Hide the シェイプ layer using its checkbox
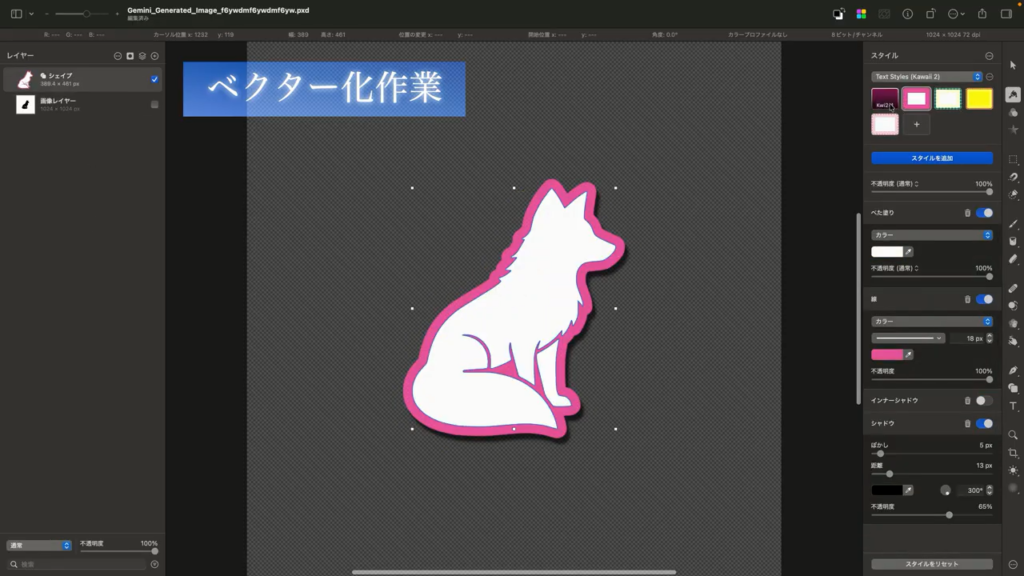 [x=155, y=79]
